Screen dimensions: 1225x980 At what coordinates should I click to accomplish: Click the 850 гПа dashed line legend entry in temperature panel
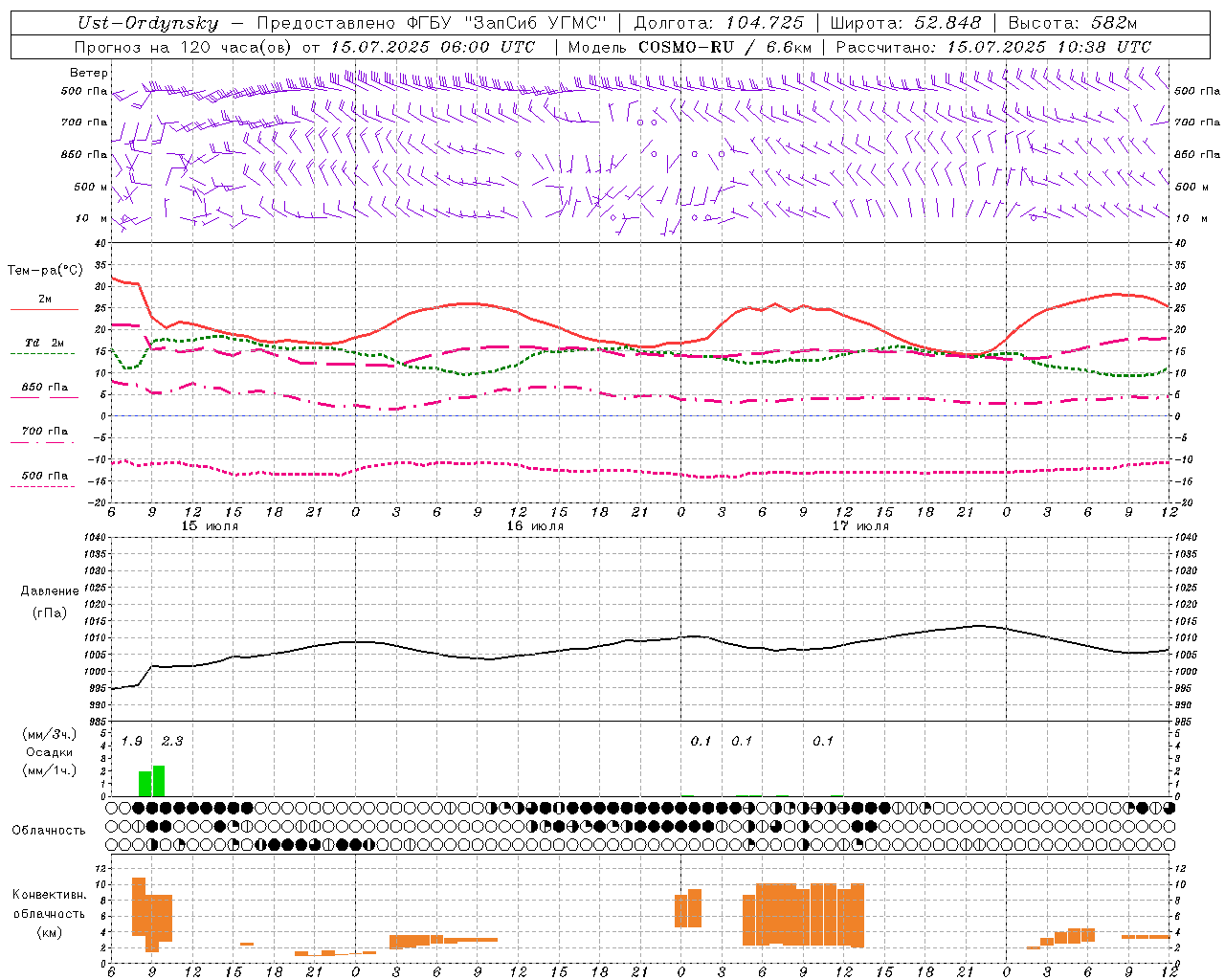[x=44, y=389]
